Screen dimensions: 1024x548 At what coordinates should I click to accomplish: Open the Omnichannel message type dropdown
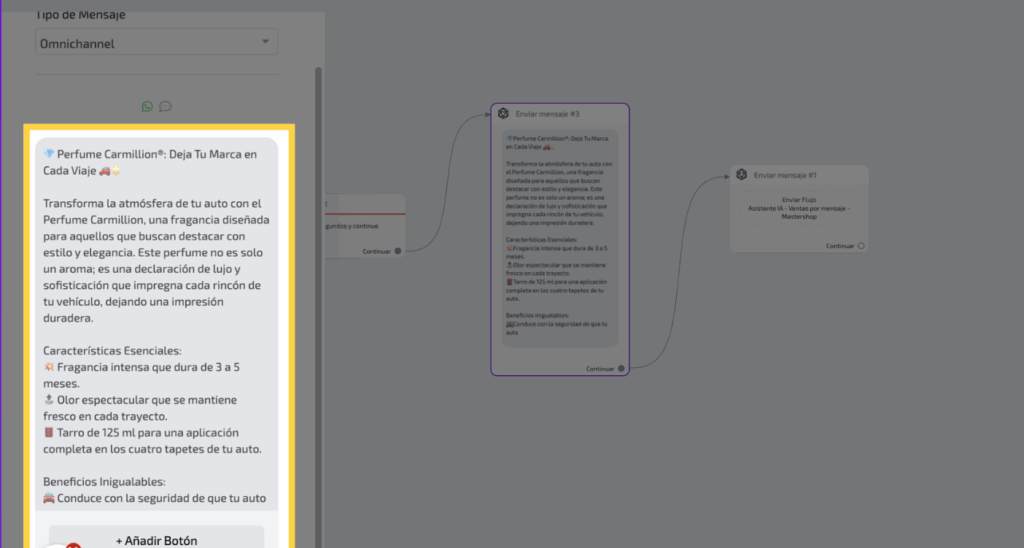pyautogui.click(x=156, y=43)
